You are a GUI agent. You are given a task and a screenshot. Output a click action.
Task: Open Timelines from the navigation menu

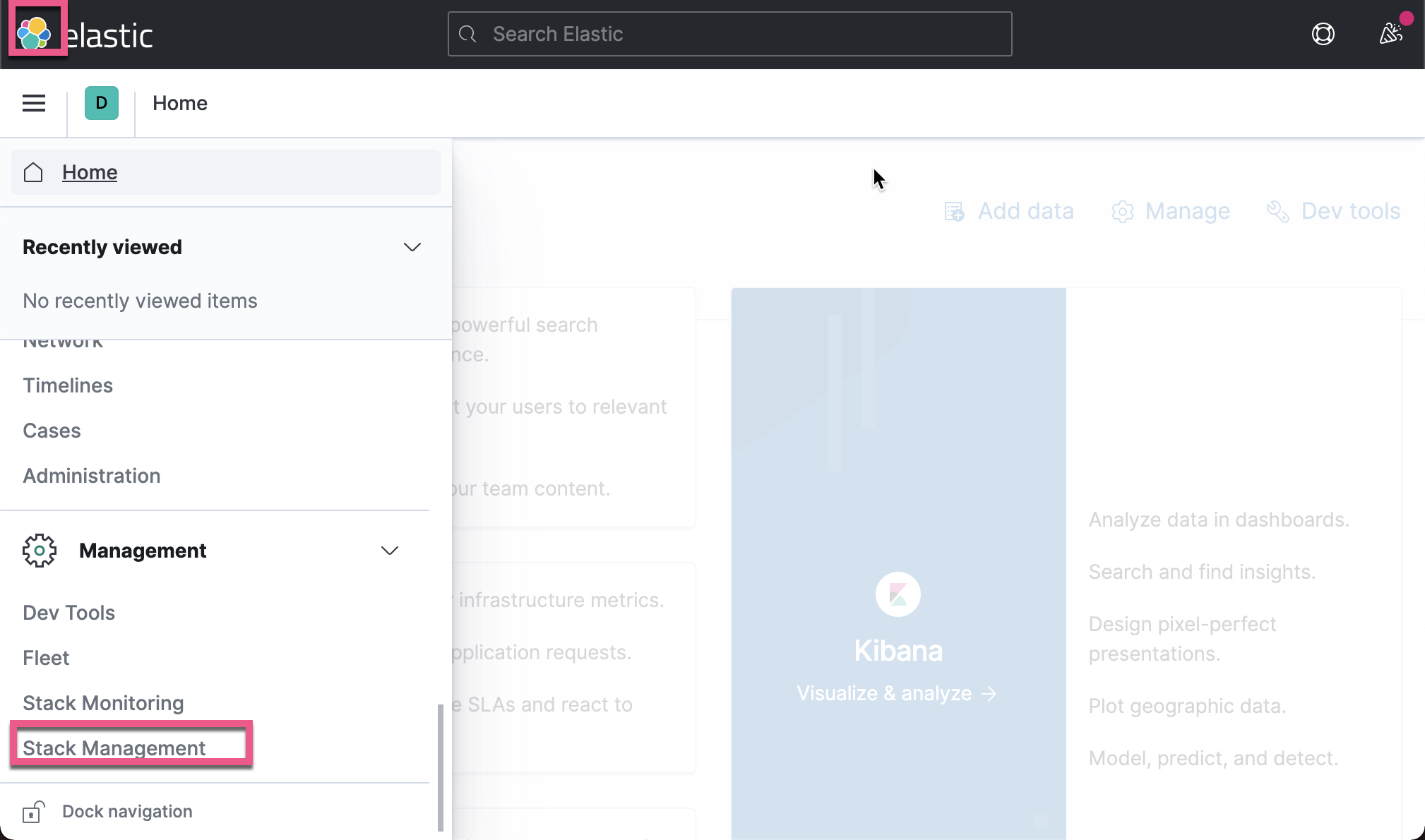click(x=67, y=385)
